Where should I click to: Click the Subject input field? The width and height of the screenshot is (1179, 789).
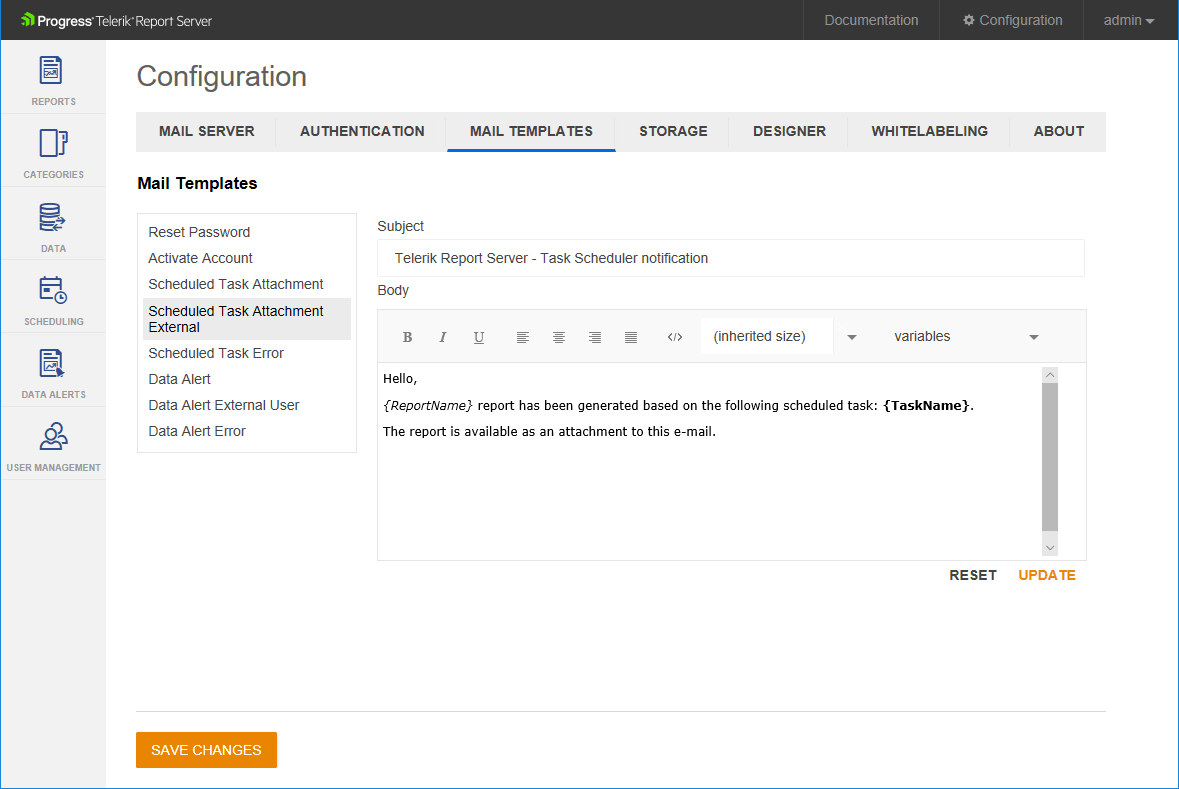pyautogui.click(x=730, y=258)
